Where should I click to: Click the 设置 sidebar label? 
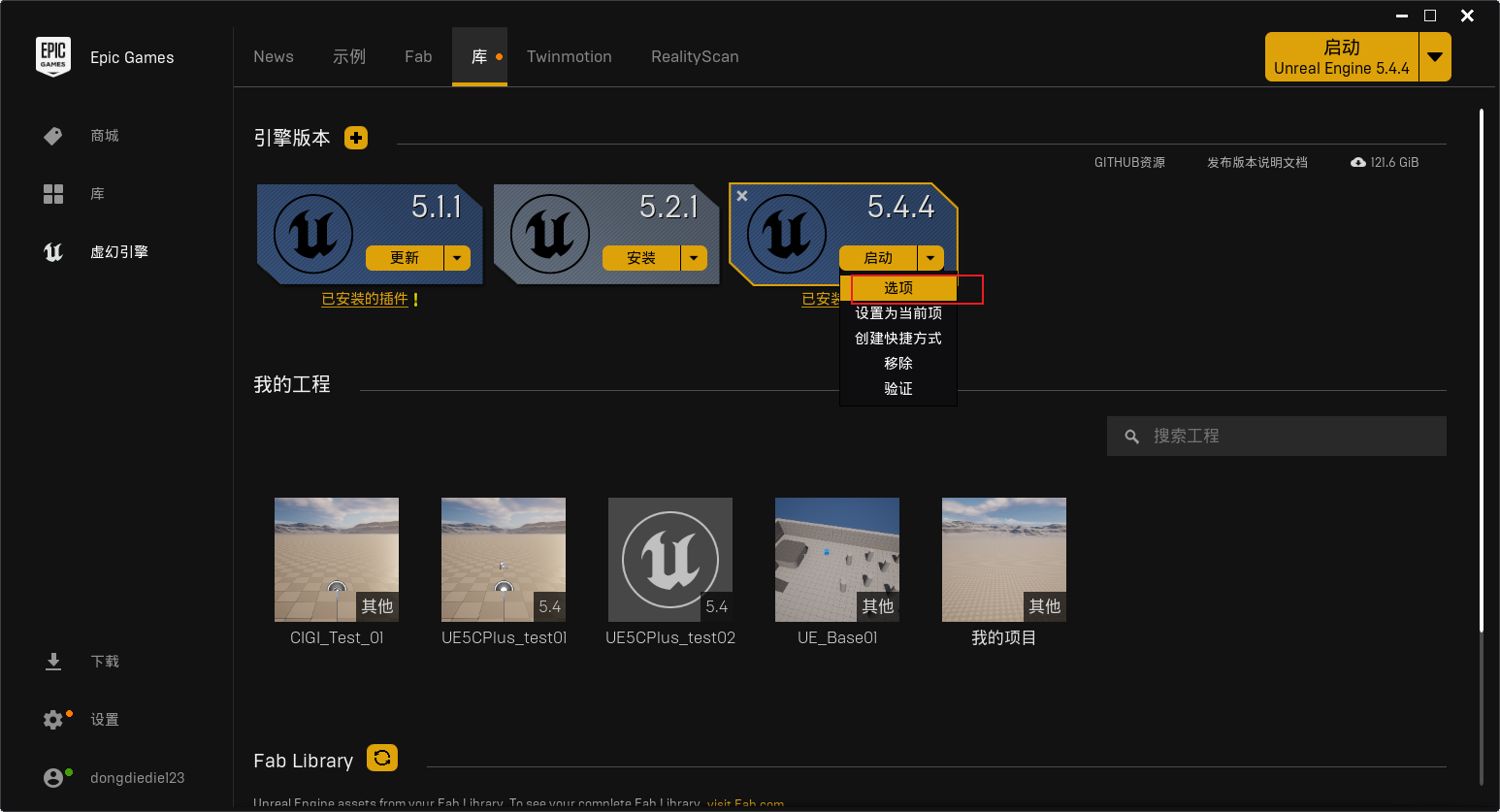(105, 720)
